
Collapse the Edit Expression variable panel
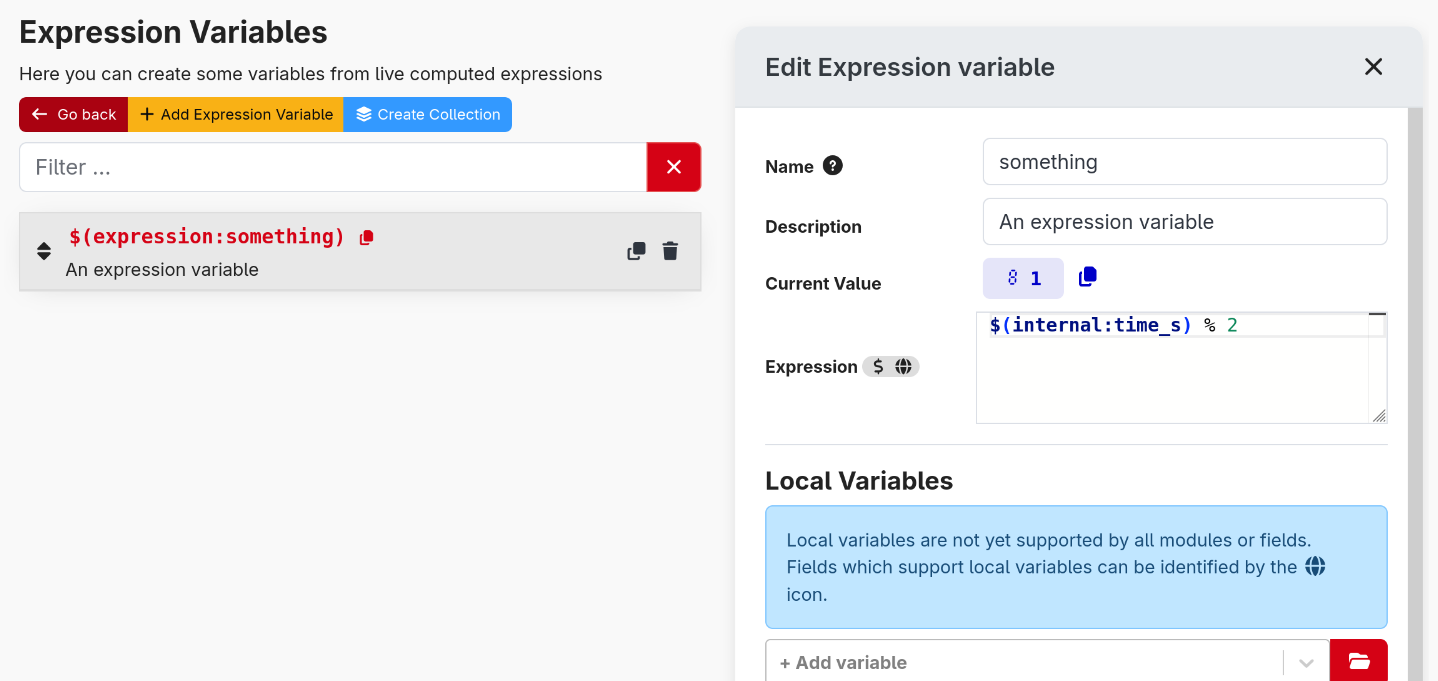[1373, 66]
